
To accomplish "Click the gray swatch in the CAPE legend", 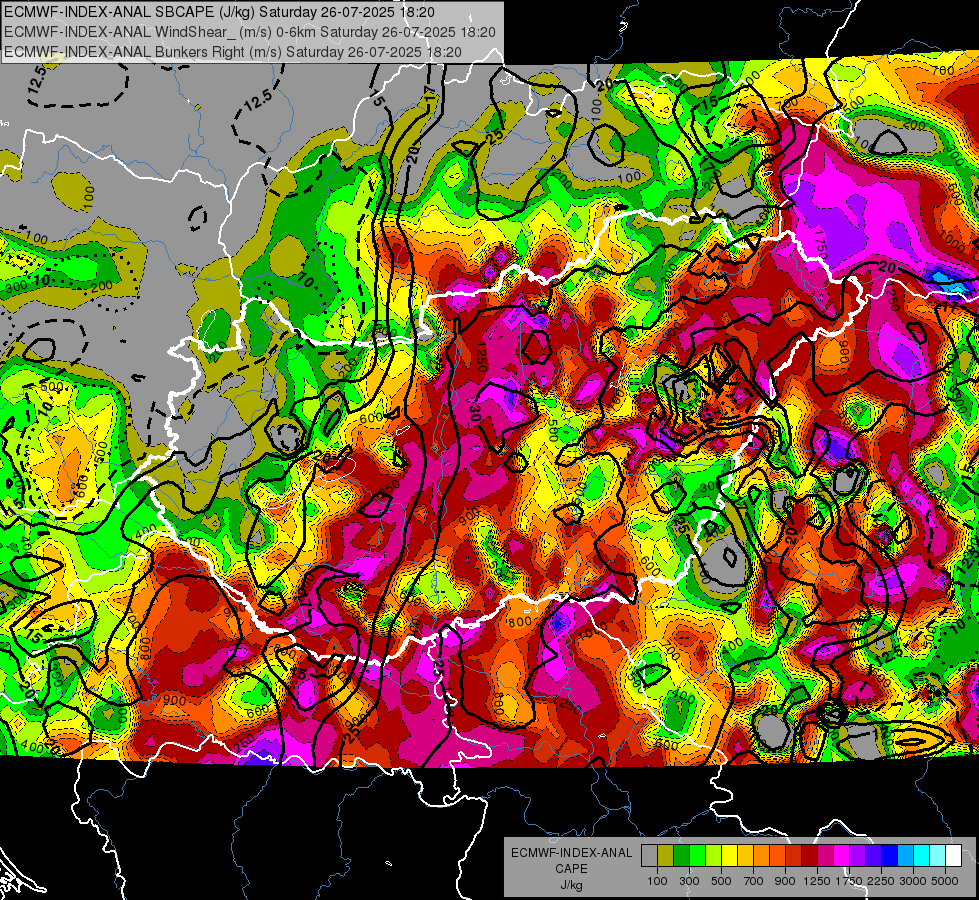I will click(x=649, y=856).
